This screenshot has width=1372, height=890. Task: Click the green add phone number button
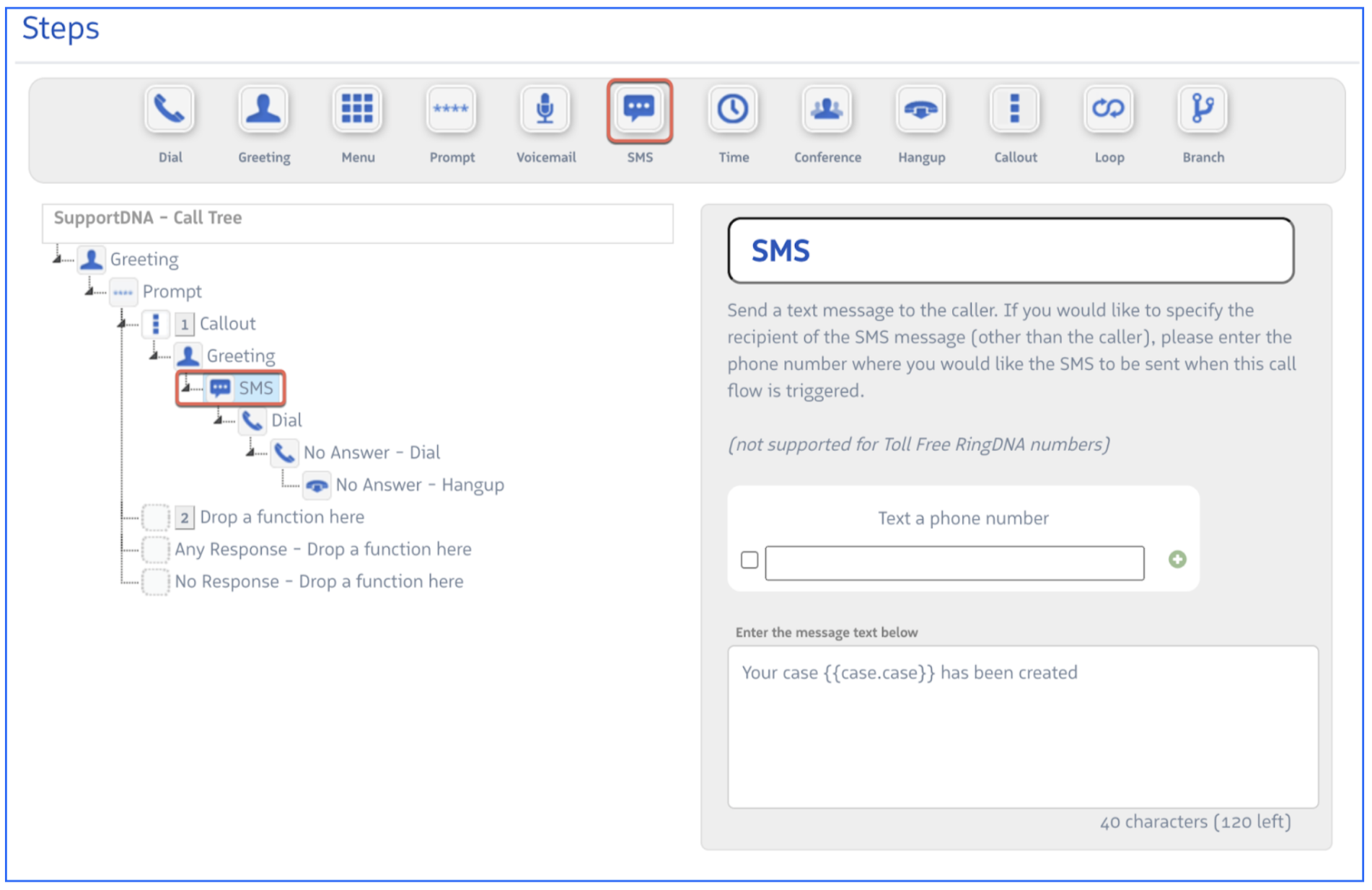[1177, 560]
